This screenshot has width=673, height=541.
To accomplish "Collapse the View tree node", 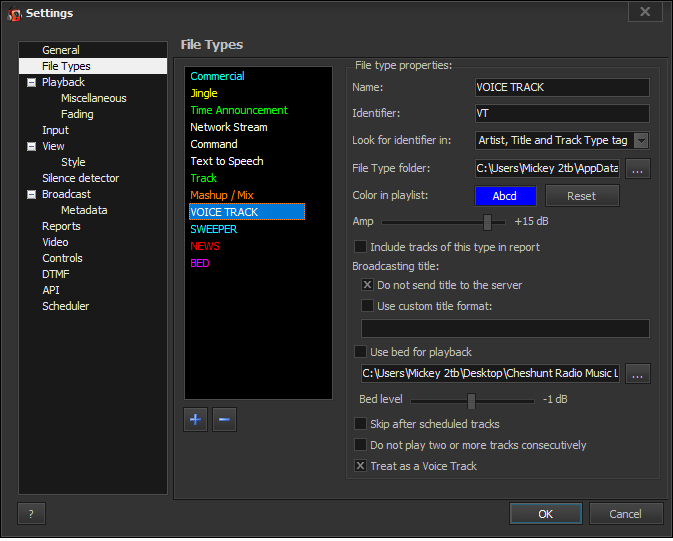I will tap(31, 146).
